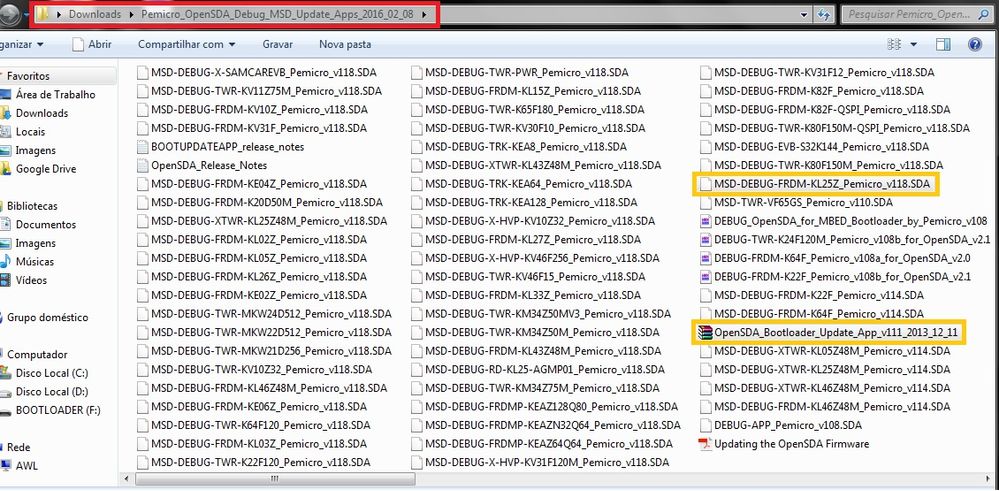Screen dimensions: 999x491
Task: Select DEBUG-APP_Pemicro_v108.SDA file icon
Action: point(705,425)
